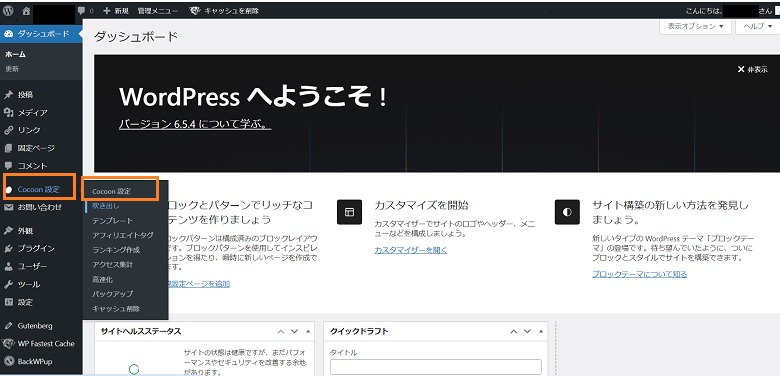Choose Cocoon 設定 in the flyout submenu

112,191
